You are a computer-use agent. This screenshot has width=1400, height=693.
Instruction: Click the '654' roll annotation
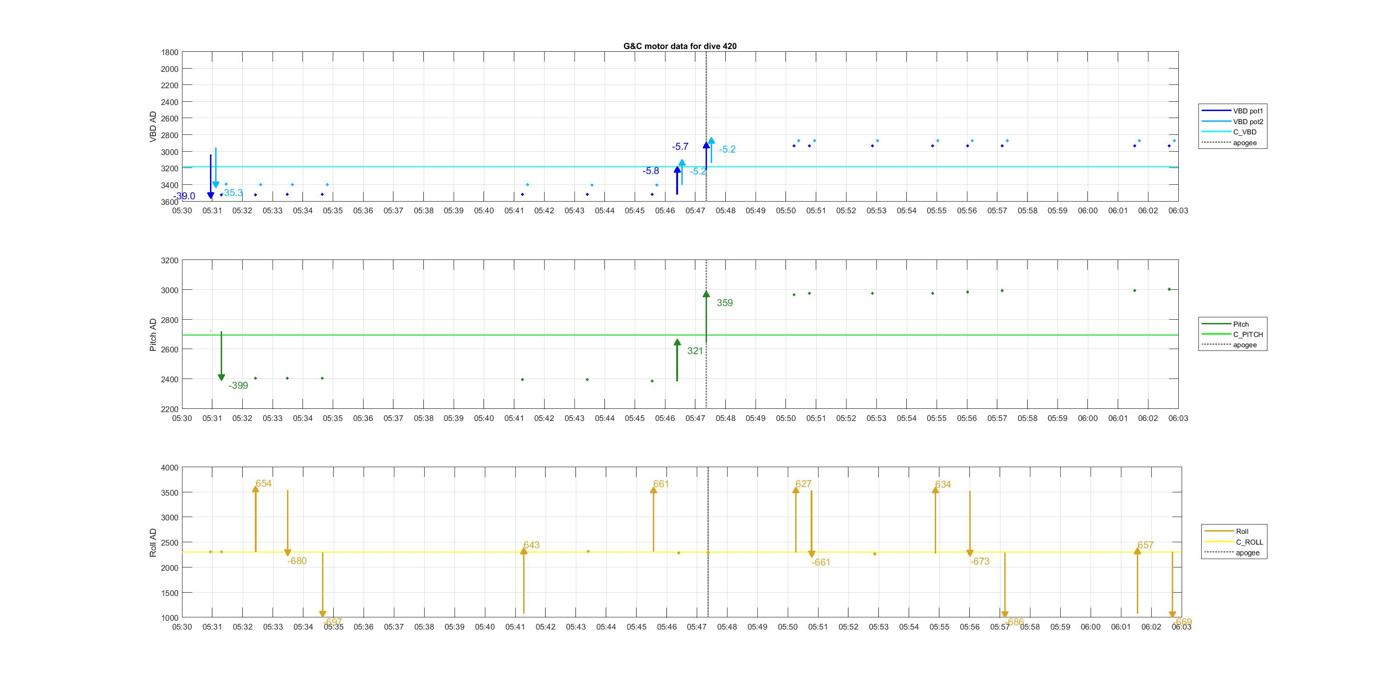[x=264, y=484]
